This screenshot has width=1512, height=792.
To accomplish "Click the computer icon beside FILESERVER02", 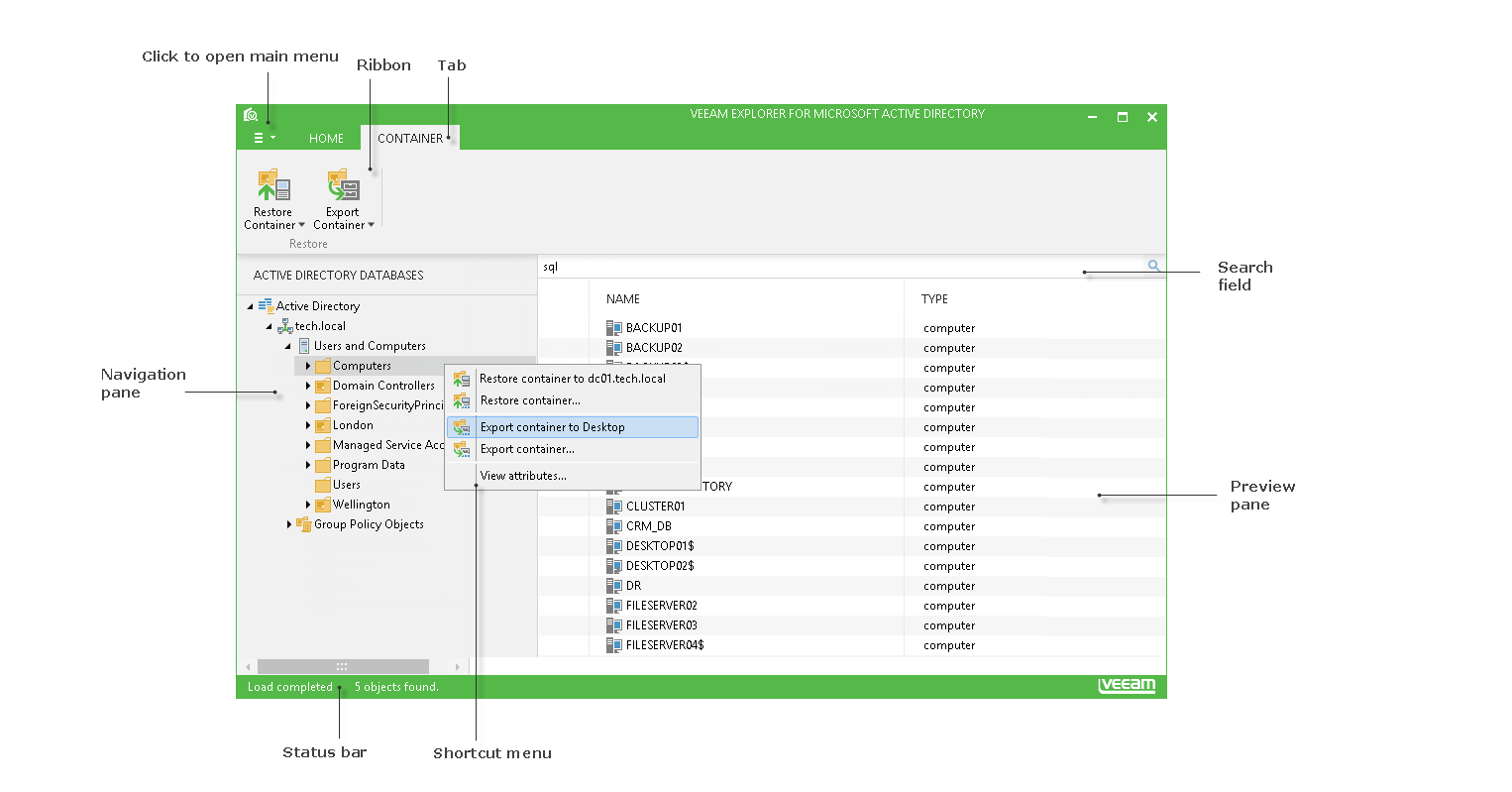I will 614,606.
